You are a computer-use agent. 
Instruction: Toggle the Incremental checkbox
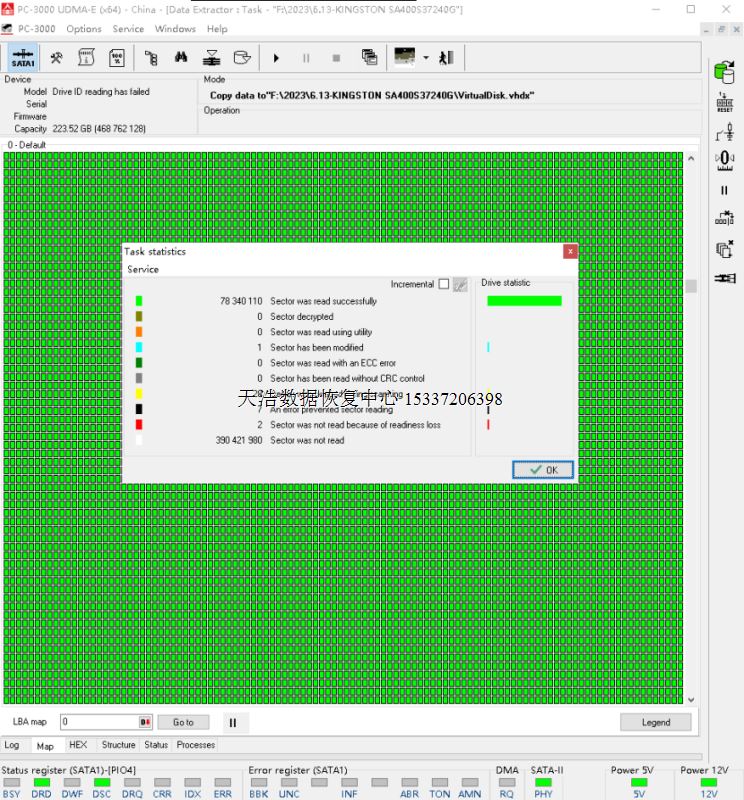pyautogui.click(x=444, y=284)
